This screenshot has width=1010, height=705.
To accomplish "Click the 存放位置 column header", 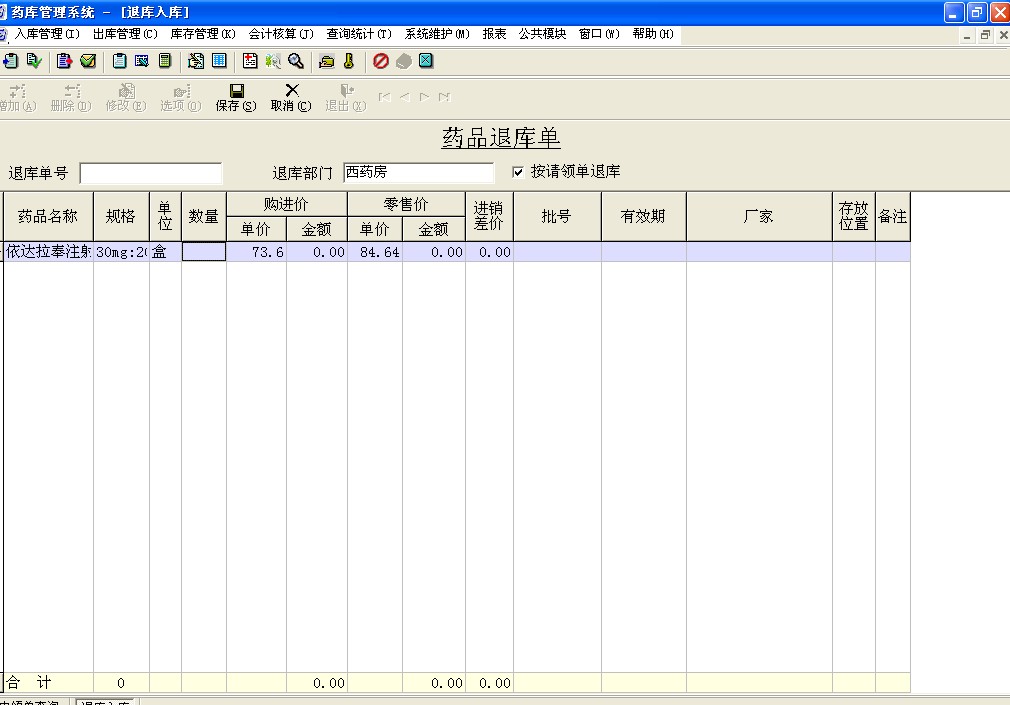I will pos(853,217).
